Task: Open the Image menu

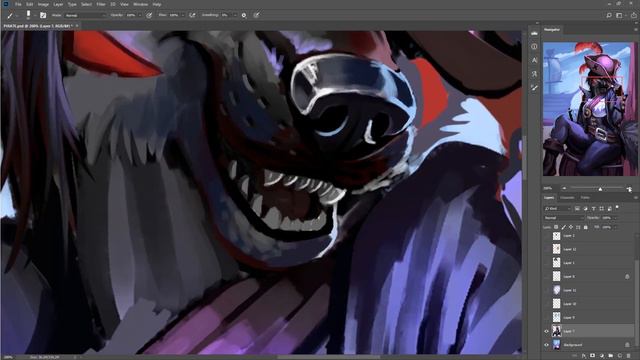Action: pos(43,4)
